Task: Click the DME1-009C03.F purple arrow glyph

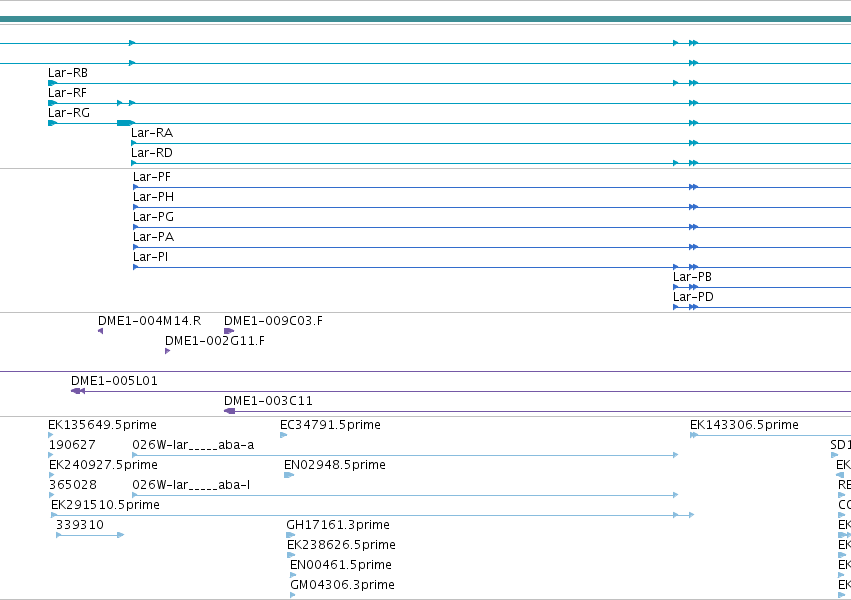Action: click(229, 331)
